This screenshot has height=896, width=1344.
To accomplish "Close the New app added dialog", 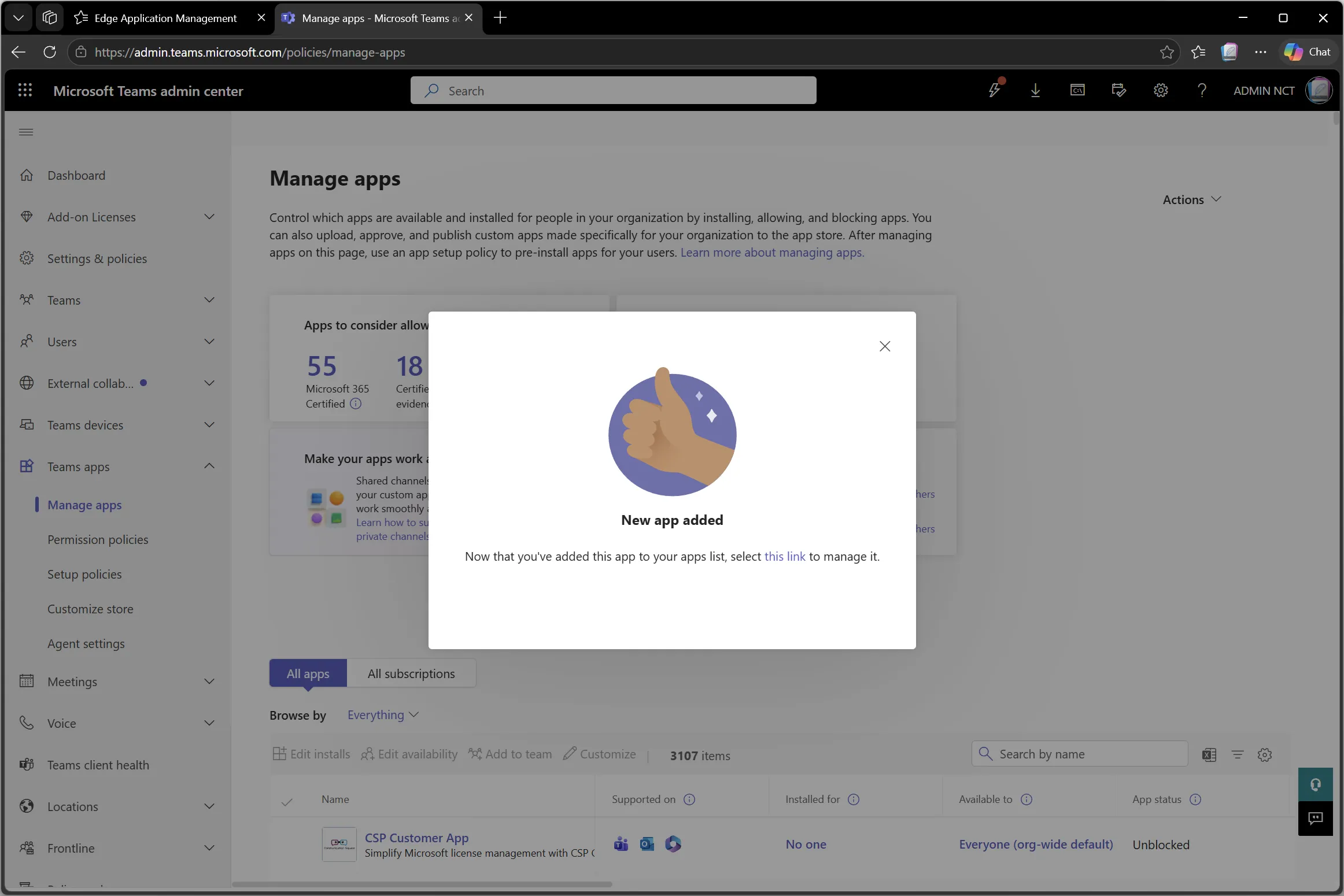I will click(884, 346).
